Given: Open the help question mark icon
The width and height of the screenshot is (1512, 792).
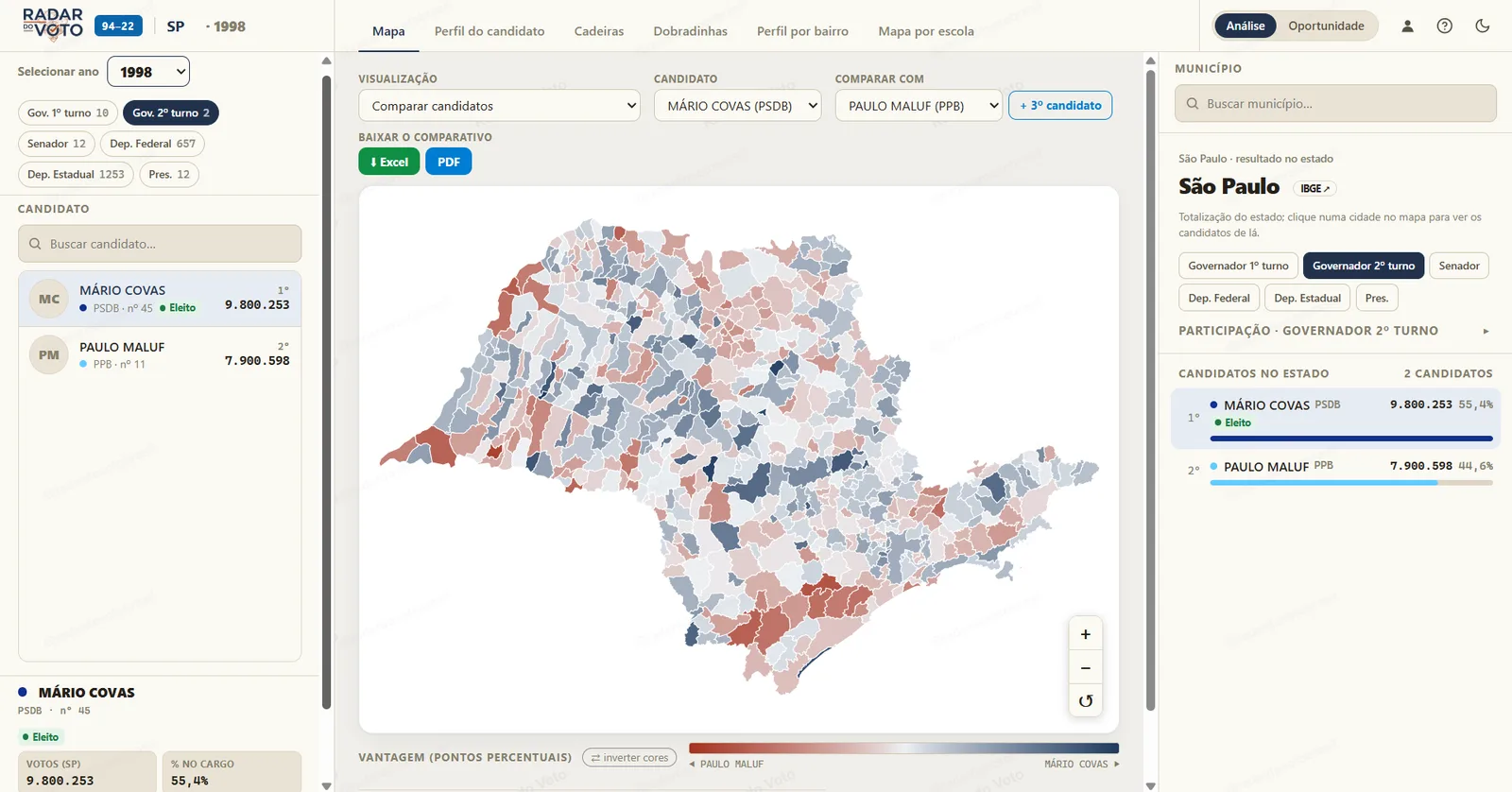Looking at the screenshot, I should coord(1445,26).
